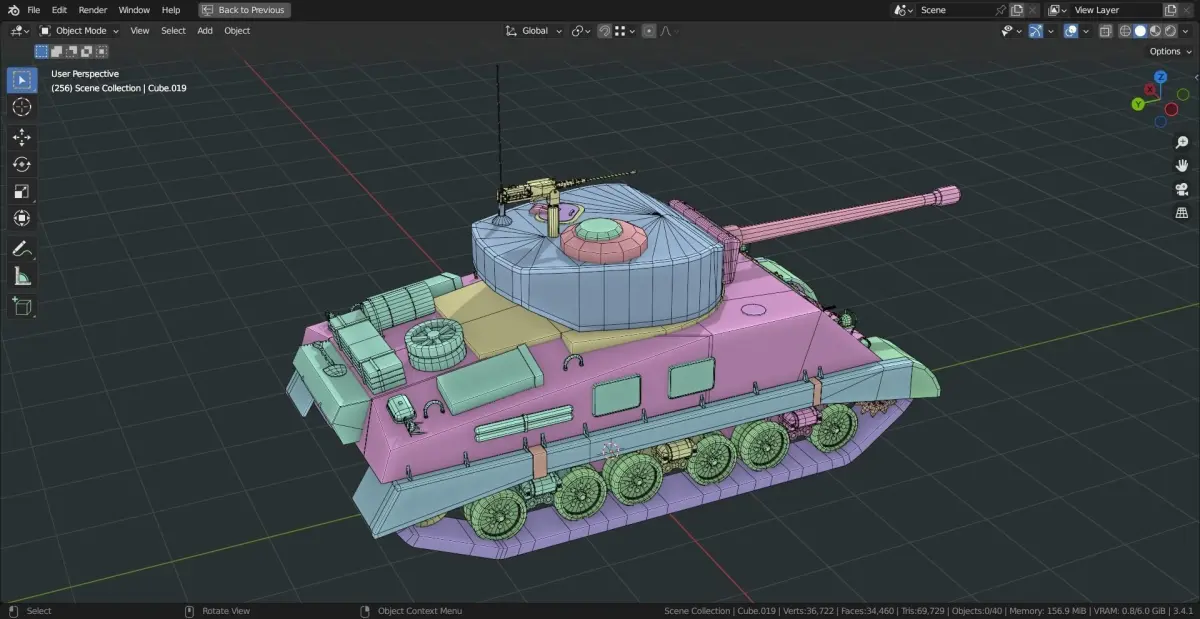This screenshot has width=1200, height=619.
Task: Open the pivot point dropdown
Action: click(x=581, y=31)
